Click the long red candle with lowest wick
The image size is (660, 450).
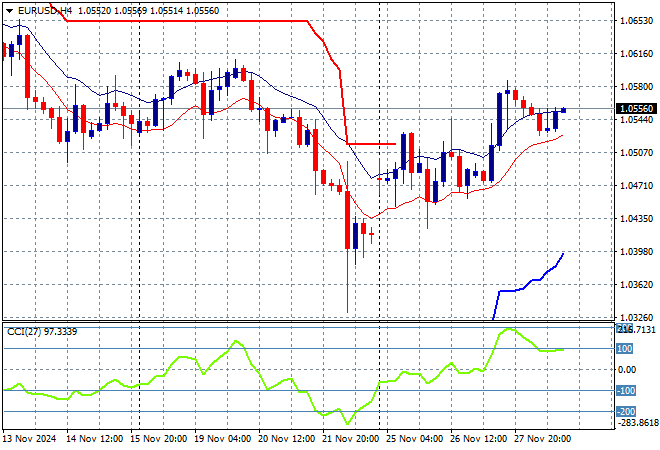click(x=348, y=219)
